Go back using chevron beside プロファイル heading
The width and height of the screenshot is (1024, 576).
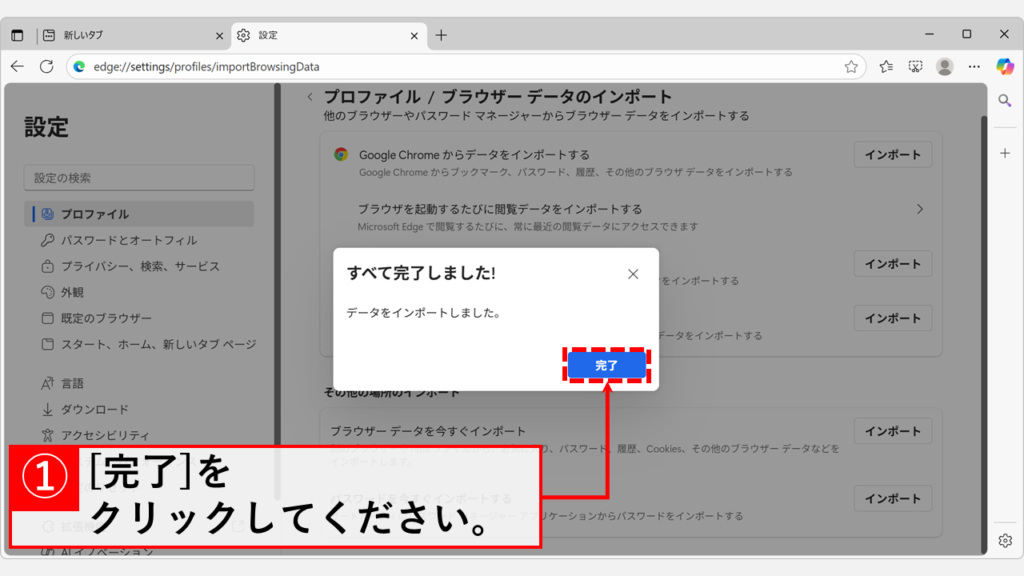click(x=310, y=97)
